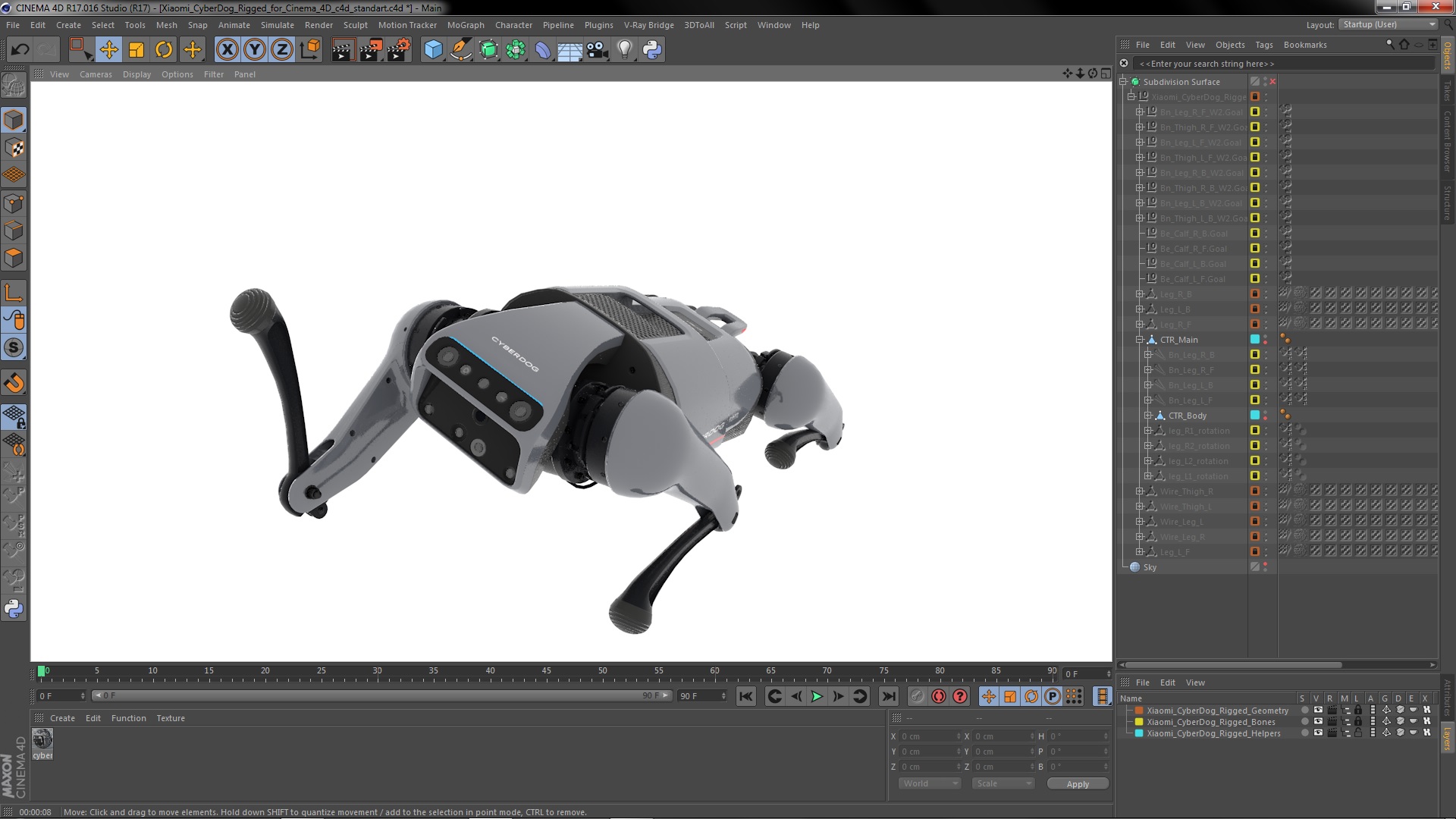Viewport: 1456px width, 819px height.
Task: Click the Apply button in coordinates panel
Action: [1078, 784]
